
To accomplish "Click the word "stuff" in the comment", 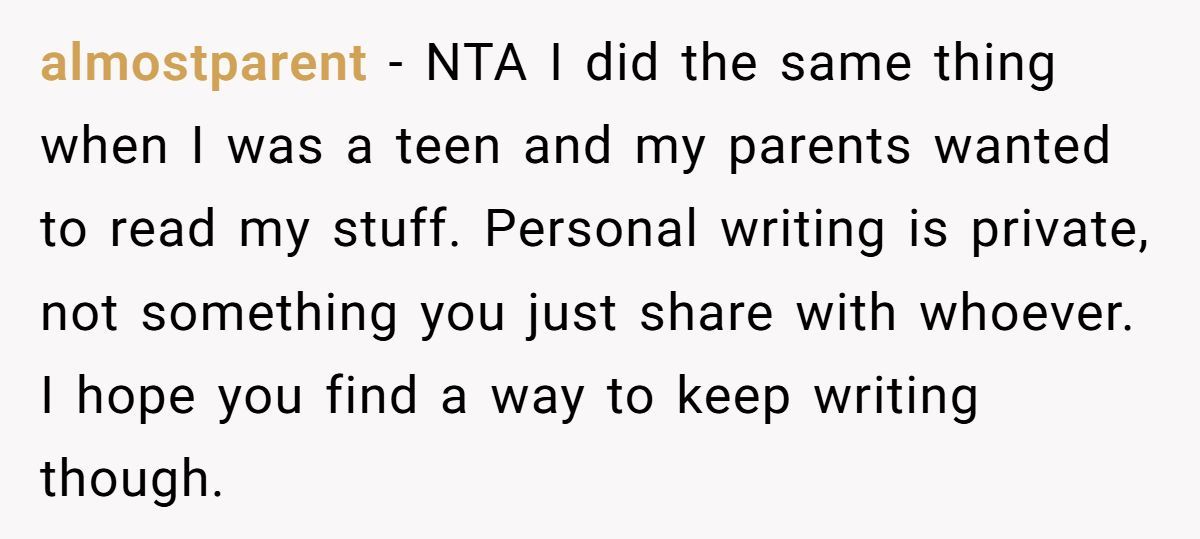I will tap(398, 231).
